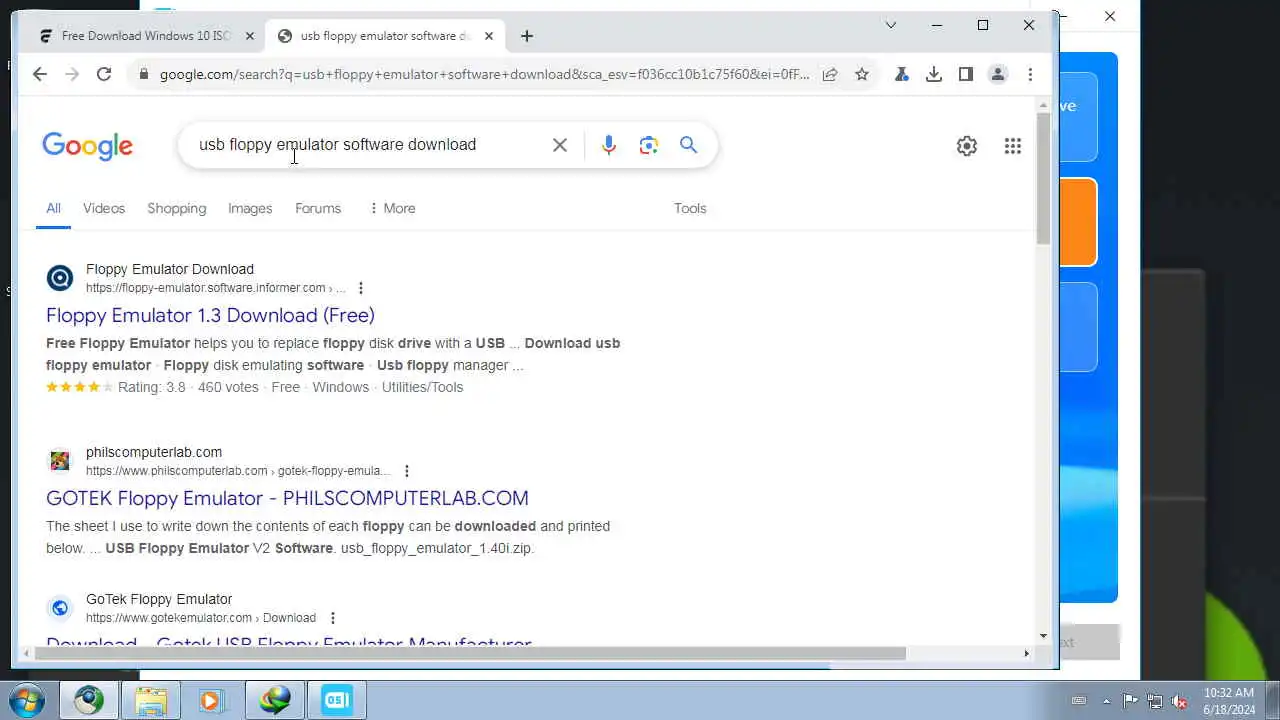Image resolution: width=1280 pixels, height=720 pixels.
Task: Click the philscomputerlab.com site name
Action: click(x=154, y=452)
